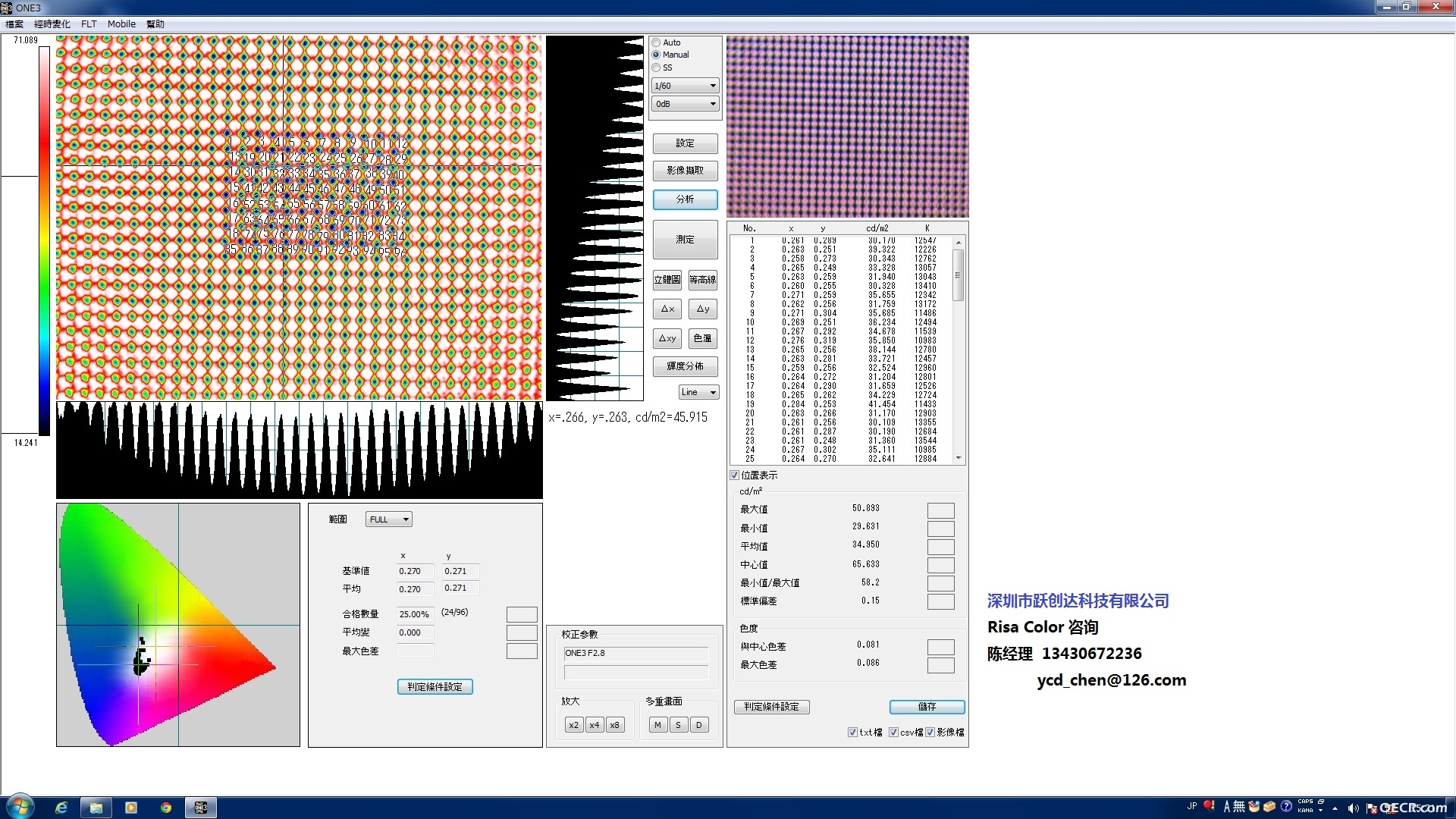Click the 平均變 0.000 field

pyautogui.click(x=416, y=632)
